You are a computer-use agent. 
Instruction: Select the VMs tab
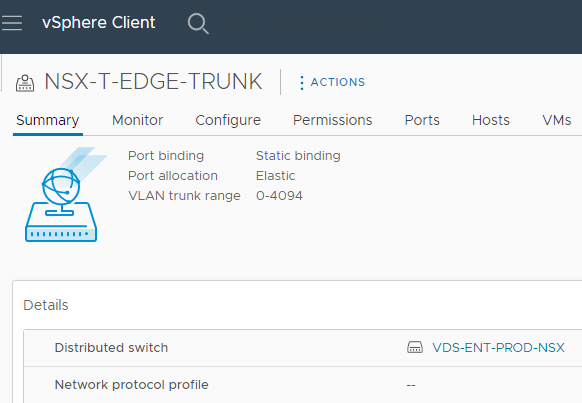(556, 120)
